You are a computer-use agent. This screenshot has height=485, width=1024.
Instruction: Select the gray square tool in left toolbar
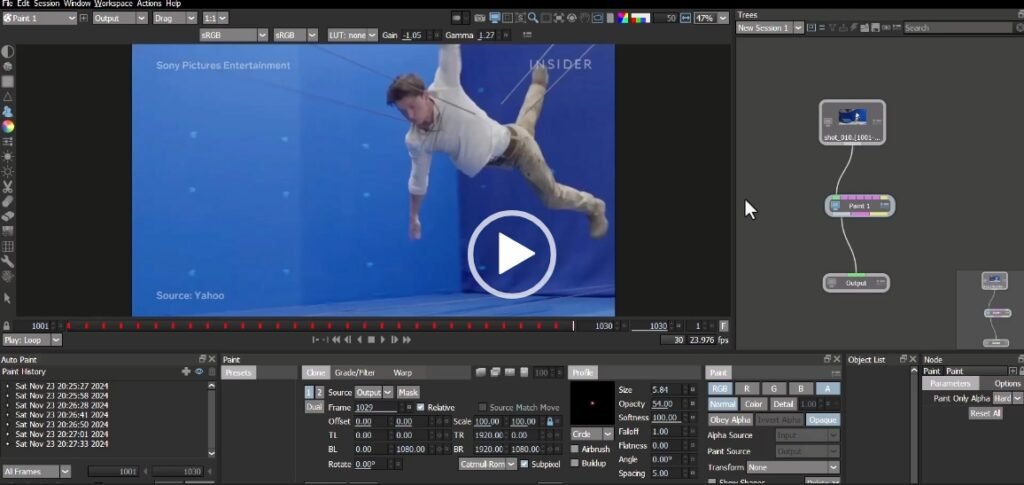point(7,82)
